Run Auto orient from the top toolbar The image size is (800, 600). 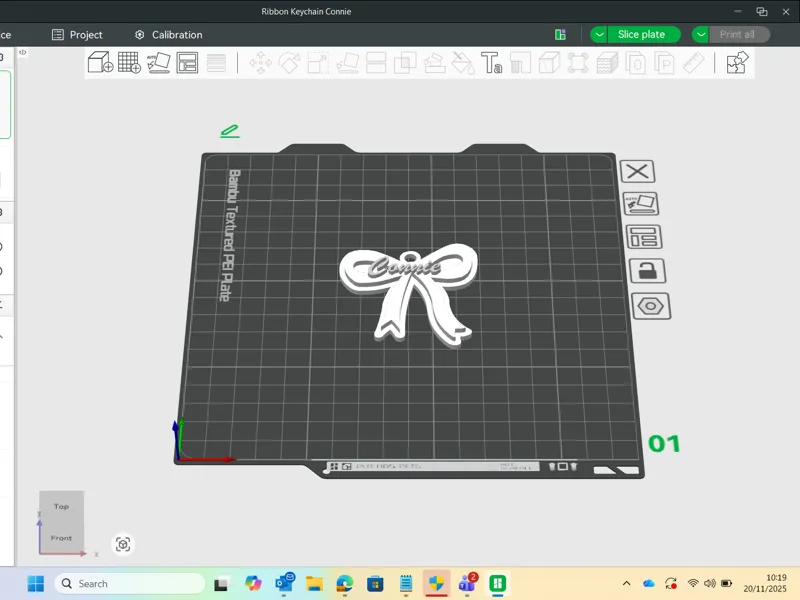pos(158,63)
